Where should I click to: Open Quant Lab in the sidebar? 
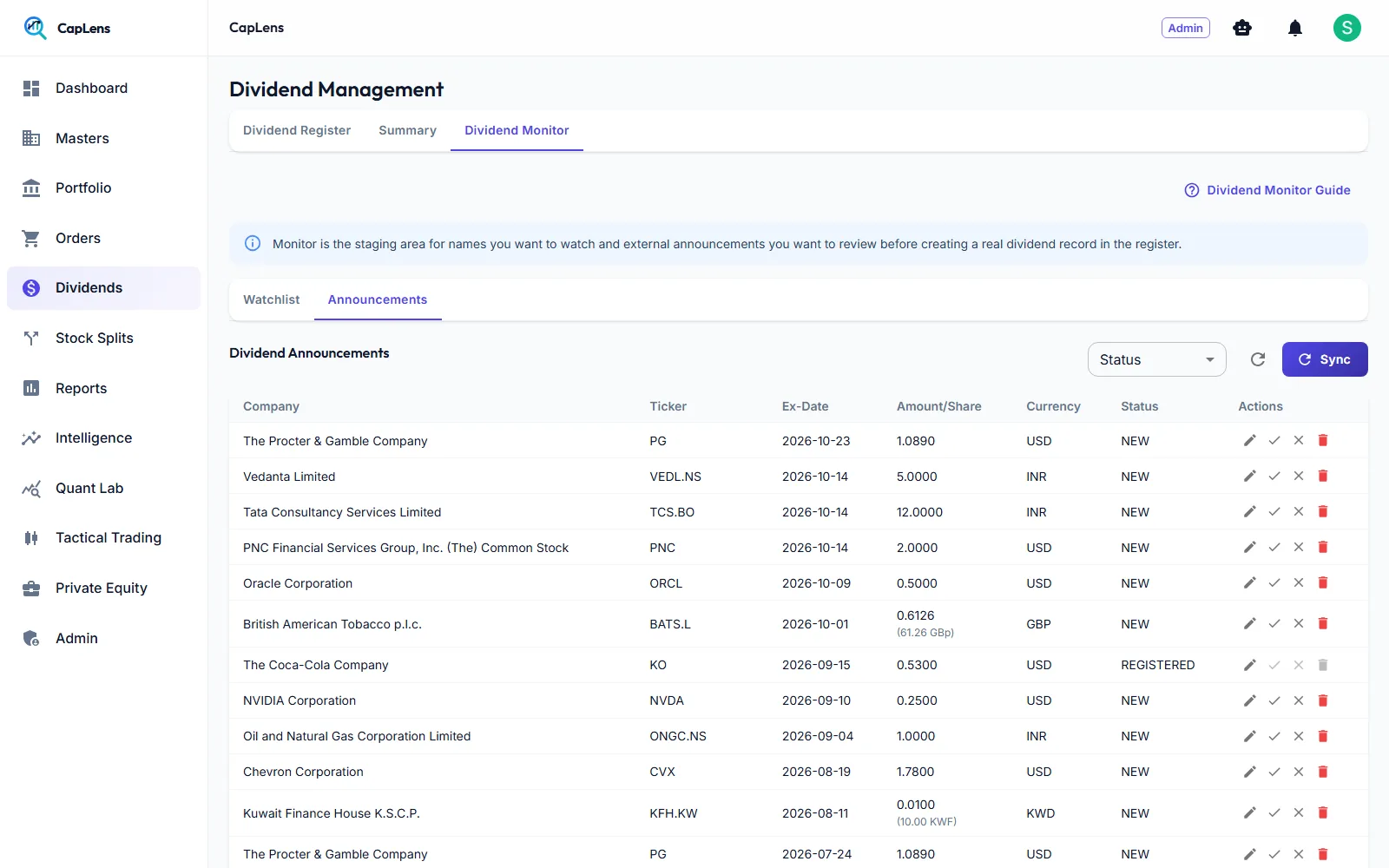point(103,488)
